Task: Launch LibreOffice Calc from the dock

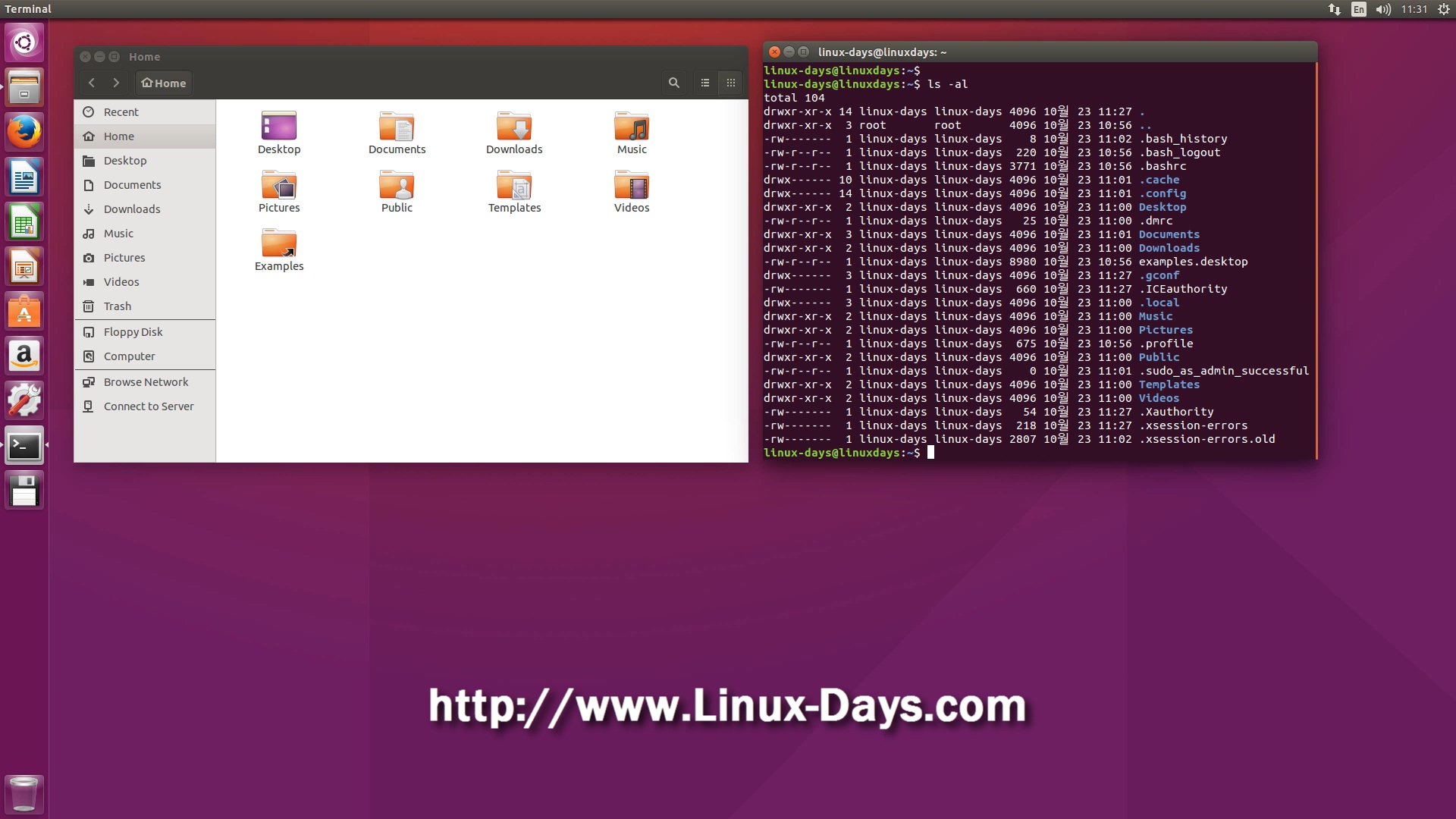Action: (24, 221)
